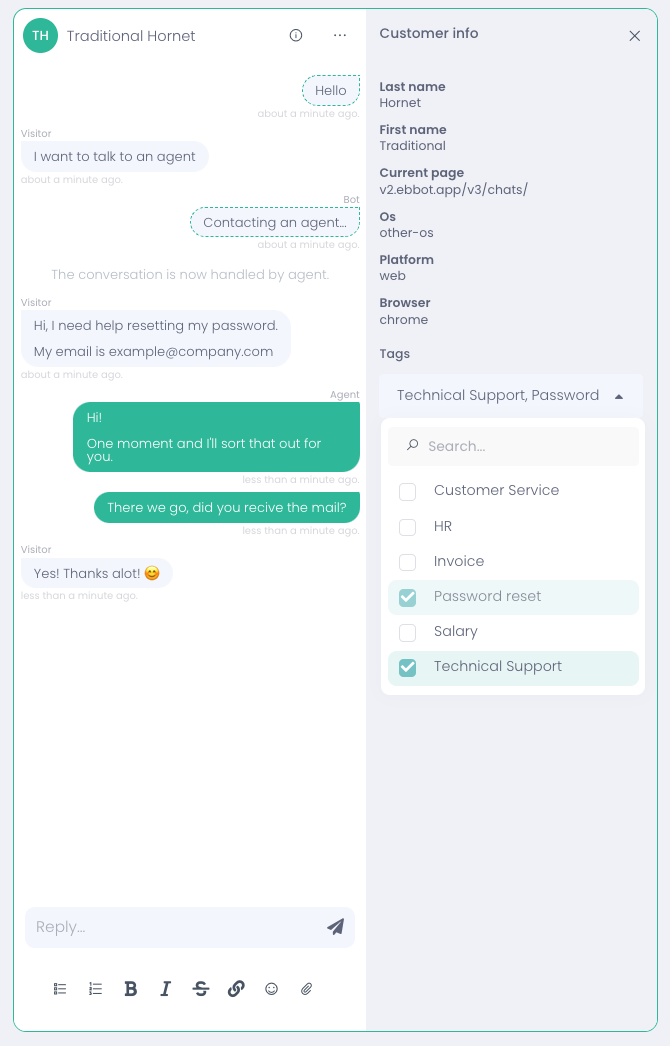Toggle bold text formatting
This screenshot has height=1046, width=670.
click(131, 989)
